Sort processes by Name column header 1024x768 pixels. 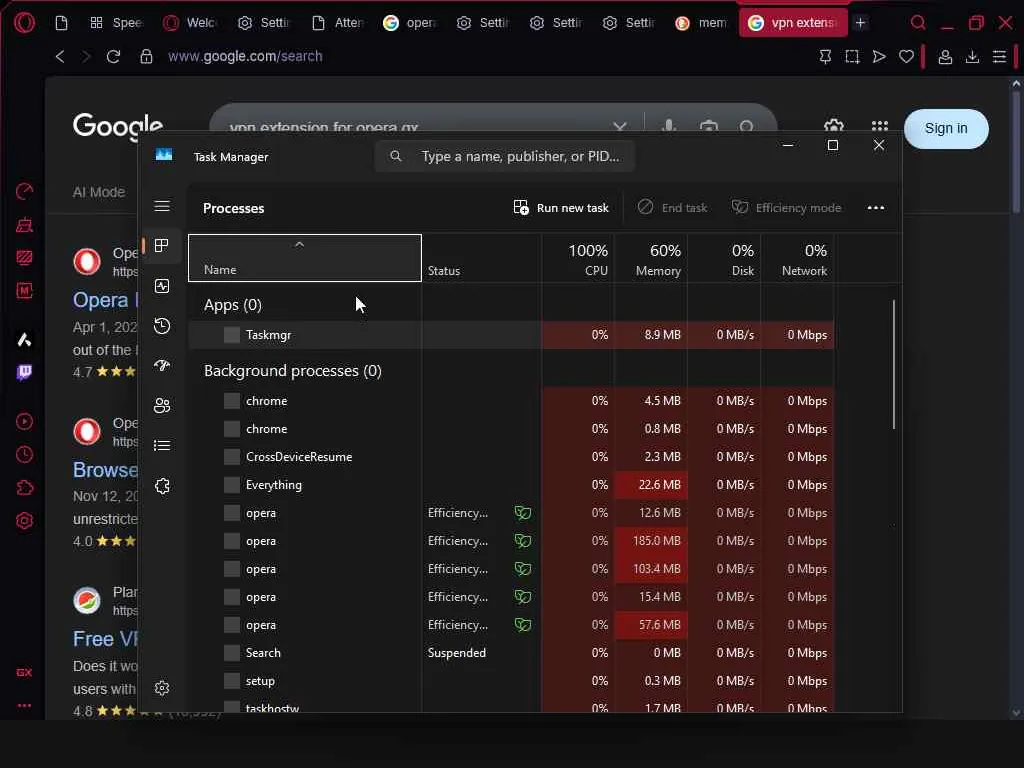click(304, 258)
